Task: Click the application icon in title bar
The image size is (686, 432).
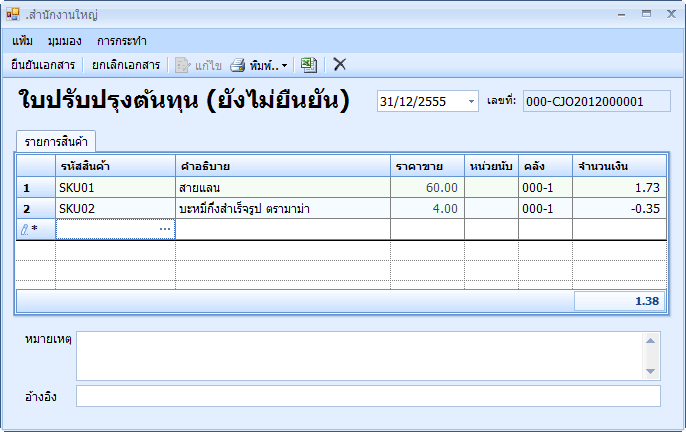Action: pyautogui.click(x=13, y=15)
